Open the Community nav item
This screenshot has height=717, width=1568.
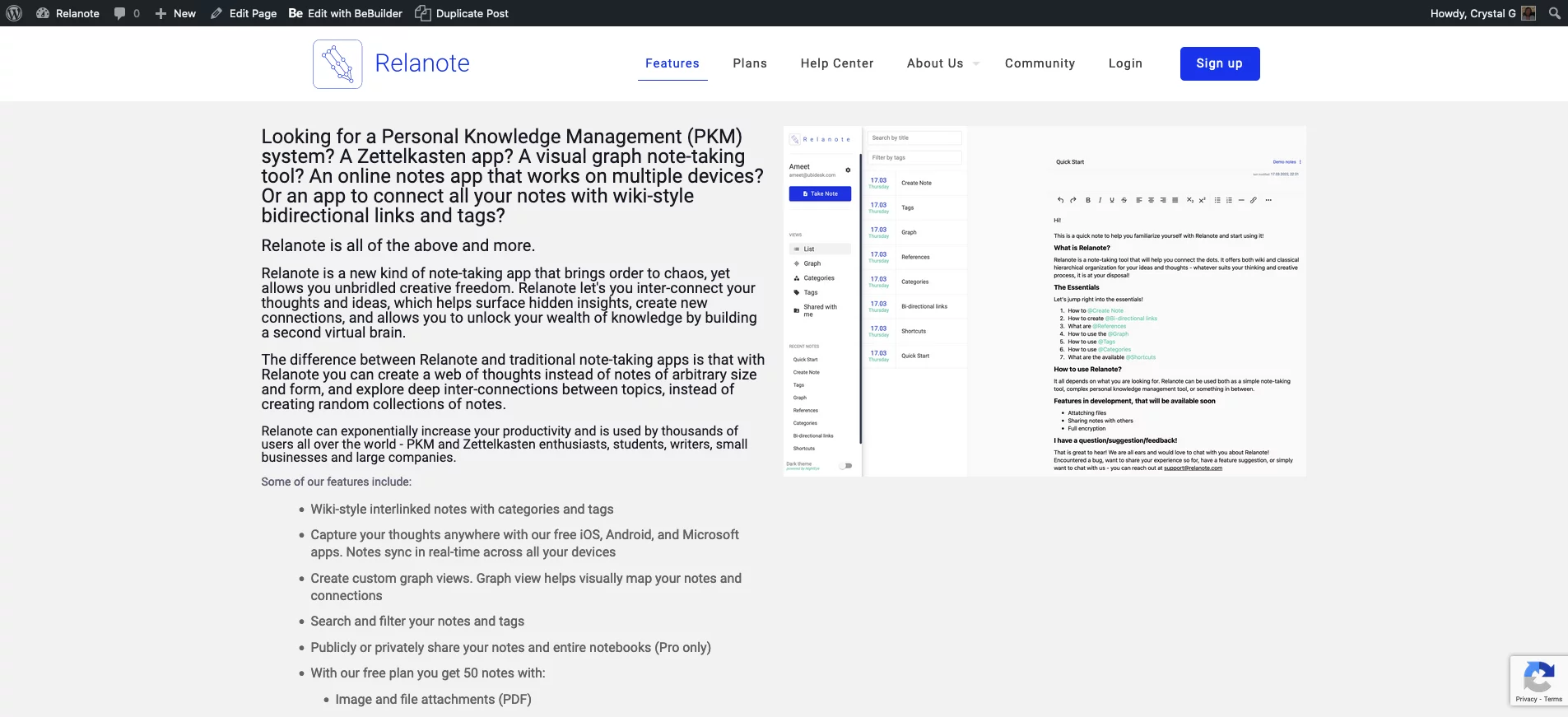(1040, 63)
